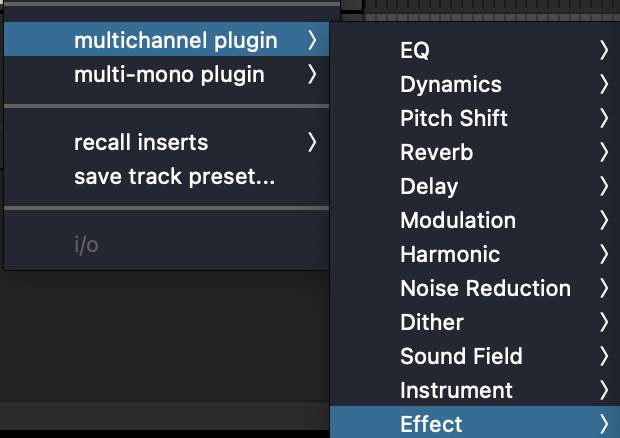The height and width of the screenshot is (438, 620).
Task: Open the highlighted Effect category
Action: coord(475,422)
